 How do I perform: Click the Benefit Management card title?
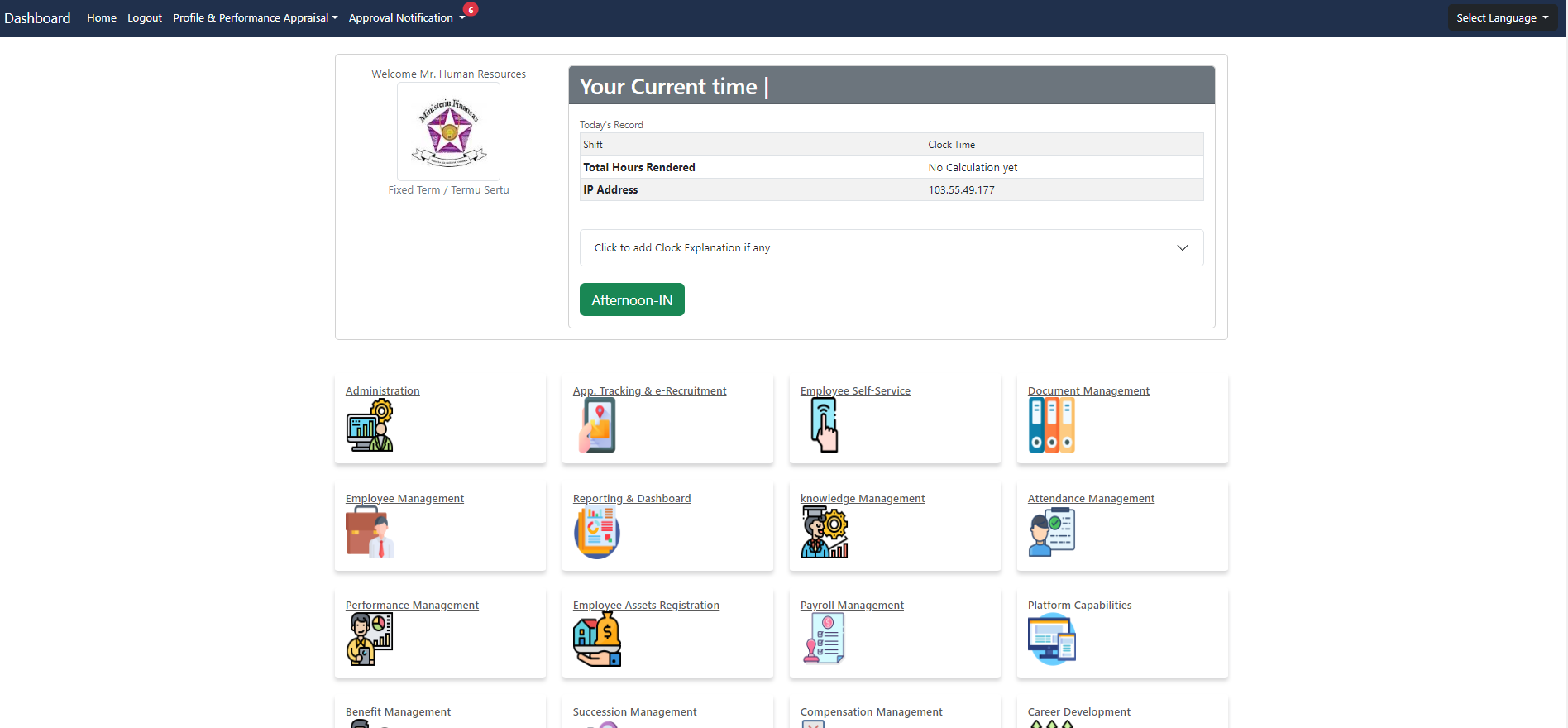(398, 711)
